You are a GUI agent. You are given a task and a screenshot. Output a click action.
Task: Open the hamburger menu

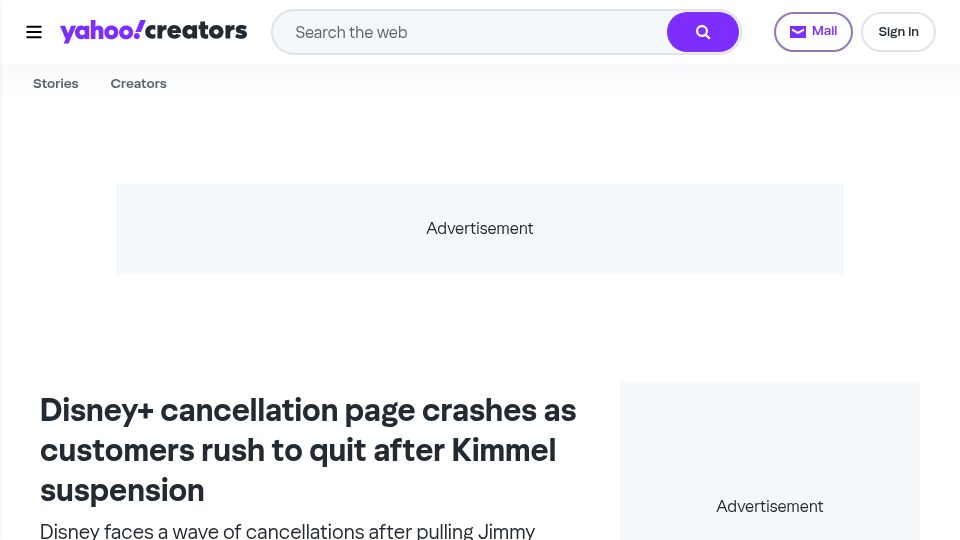point(34,32)
